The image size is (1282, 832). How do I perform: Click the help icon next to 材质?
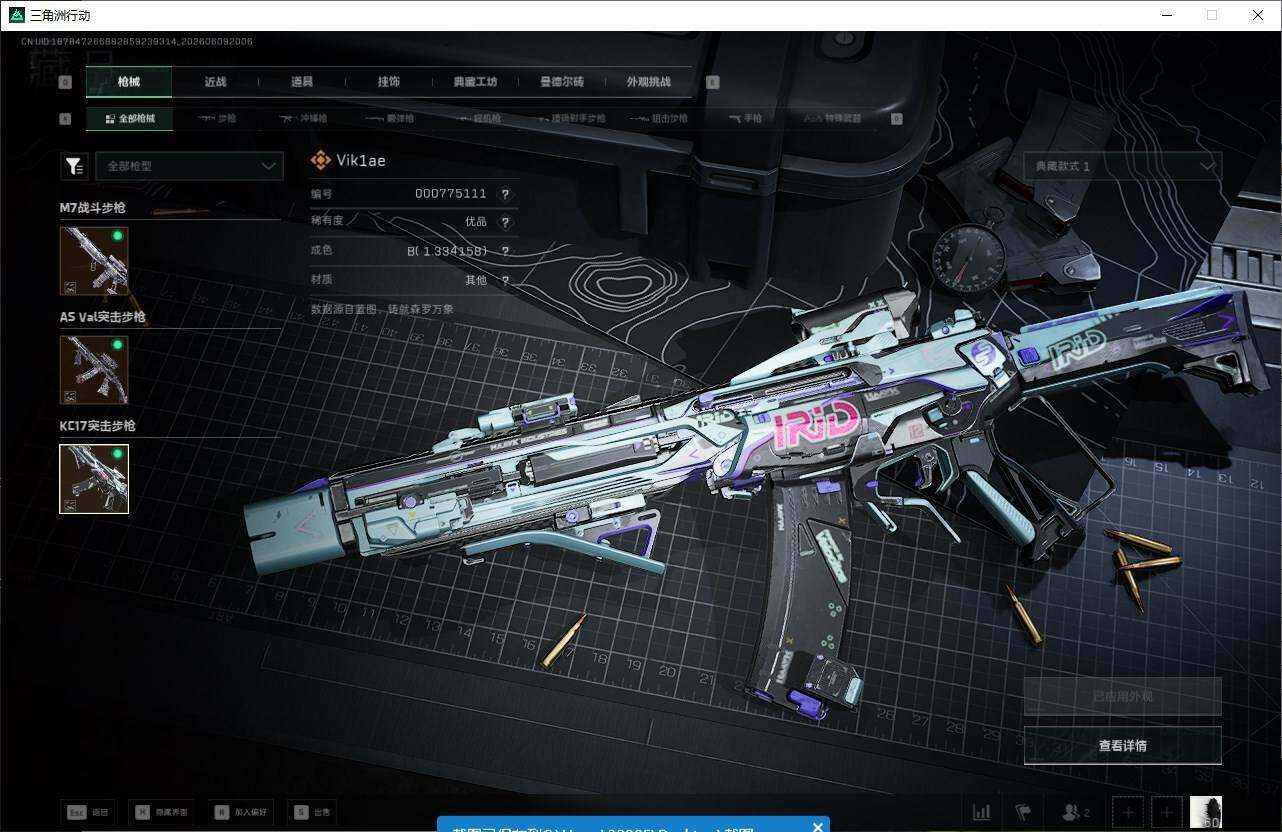coord(505,280)
